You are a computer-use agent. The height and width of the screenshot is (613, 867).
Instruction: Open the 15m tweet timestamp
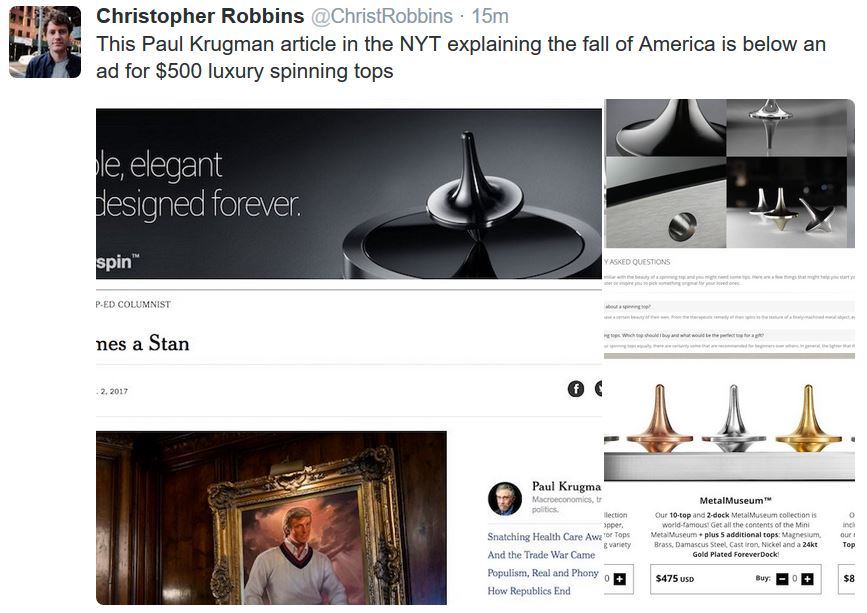click(490, 17)
